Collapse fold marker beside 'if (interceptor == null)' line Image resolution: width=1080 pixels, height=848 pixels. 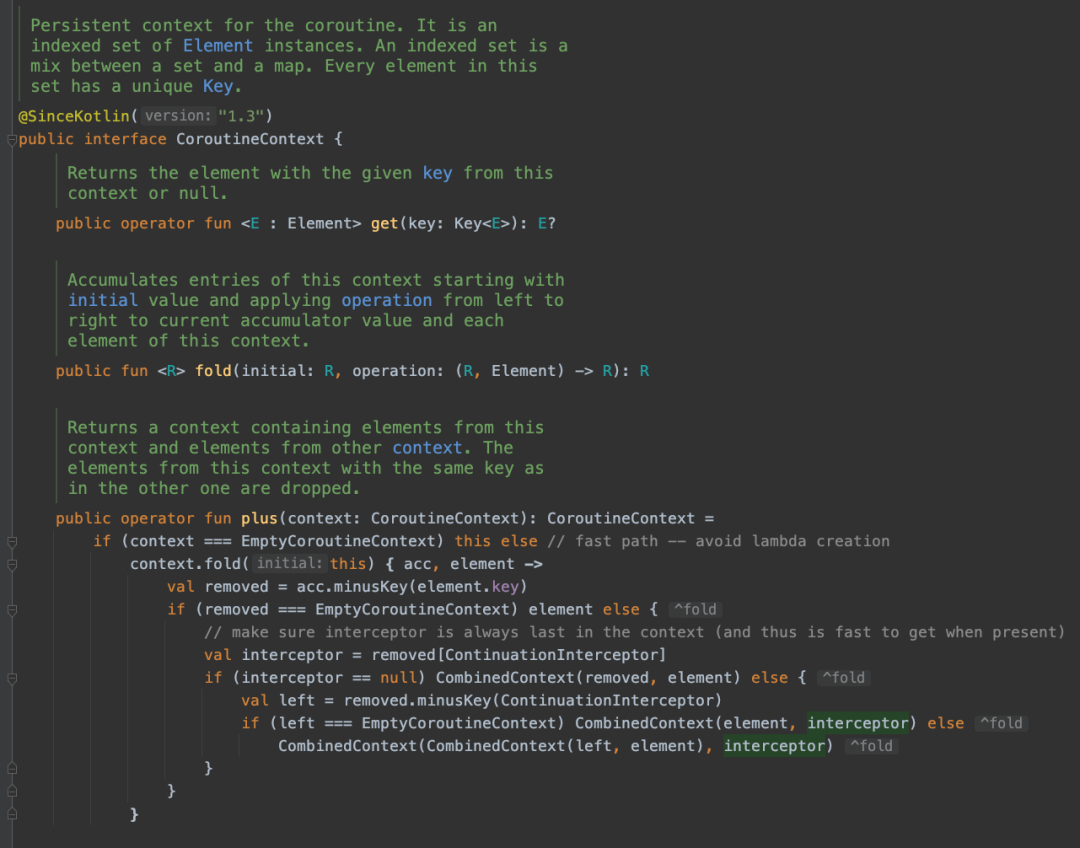pos(12,679)
